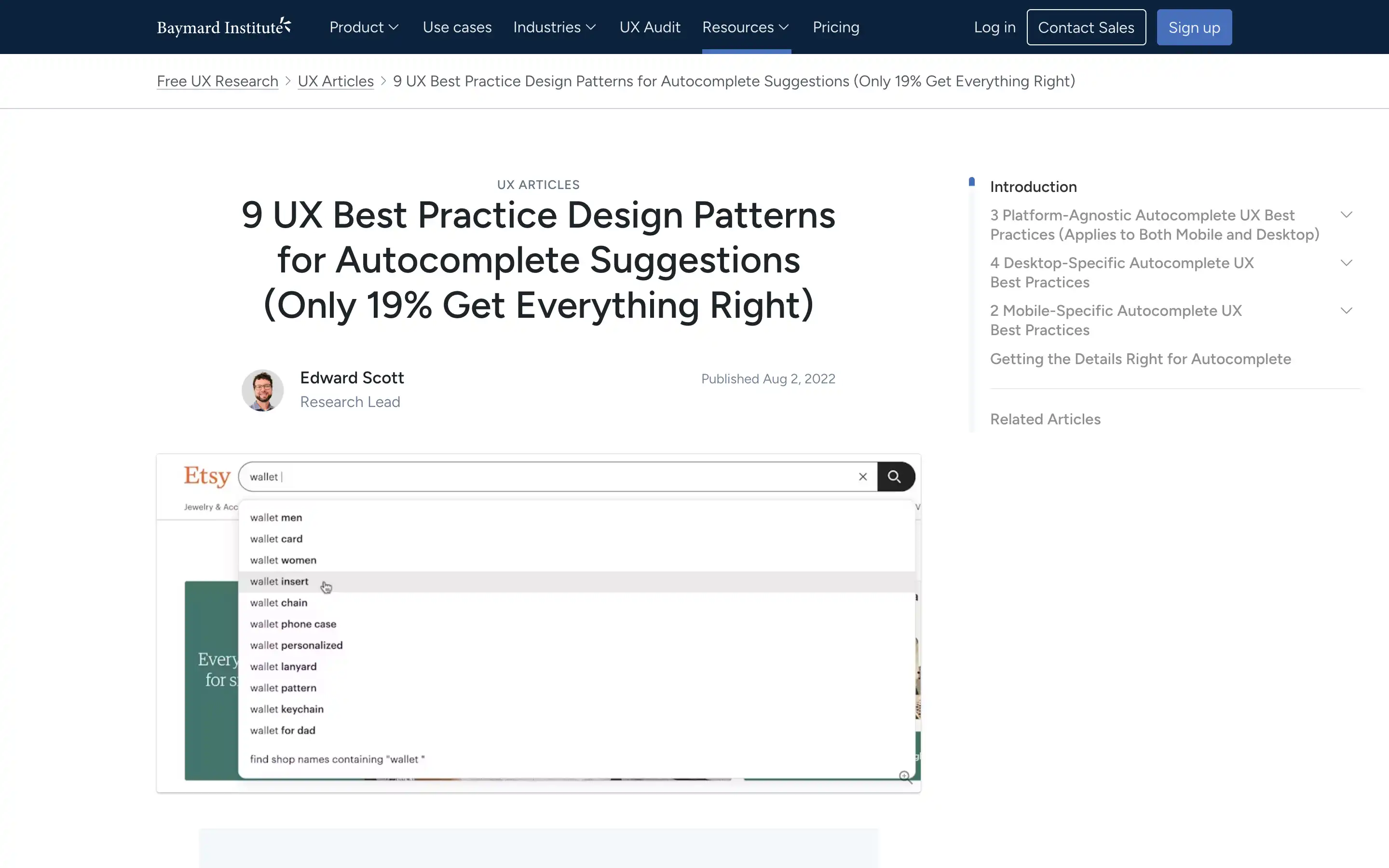1389x868 pixels.
Task: Click the 'Published Aug 2, 2022' date
Action: pyautogui.click(x=768, y=379)
